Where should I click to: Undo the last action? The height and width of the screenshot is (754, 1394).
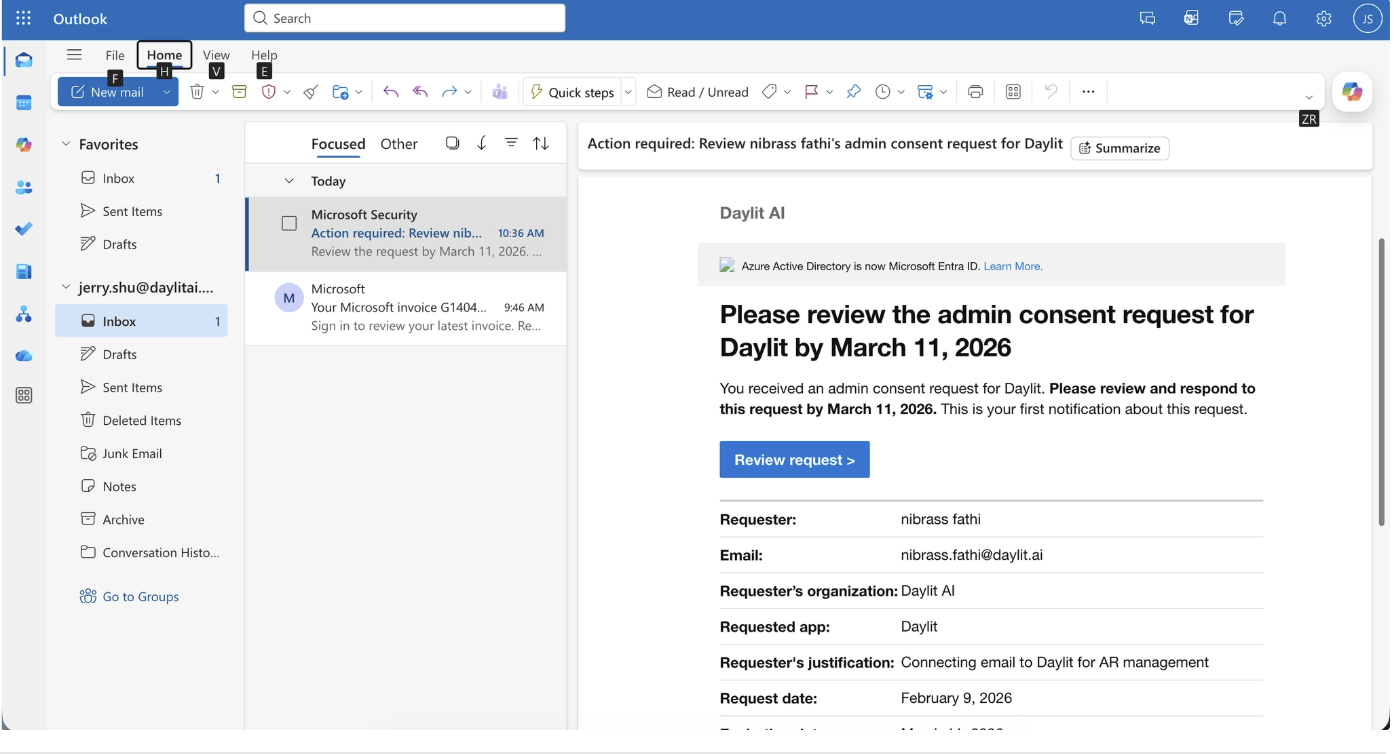point(1051,92)
